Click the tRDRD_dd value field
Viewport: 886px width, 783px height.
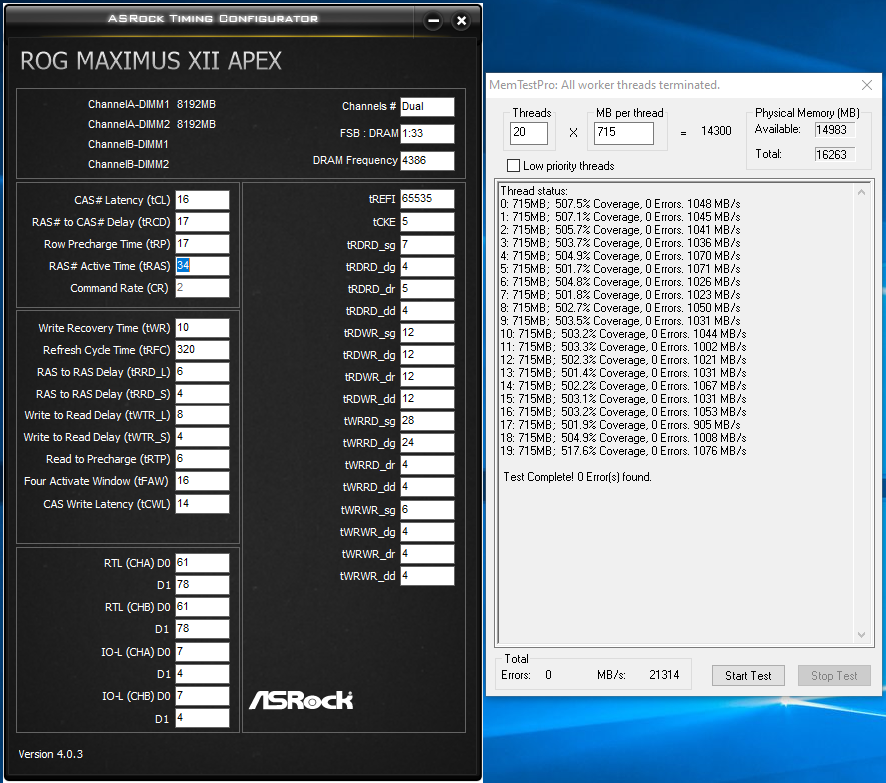coord(427,311)
